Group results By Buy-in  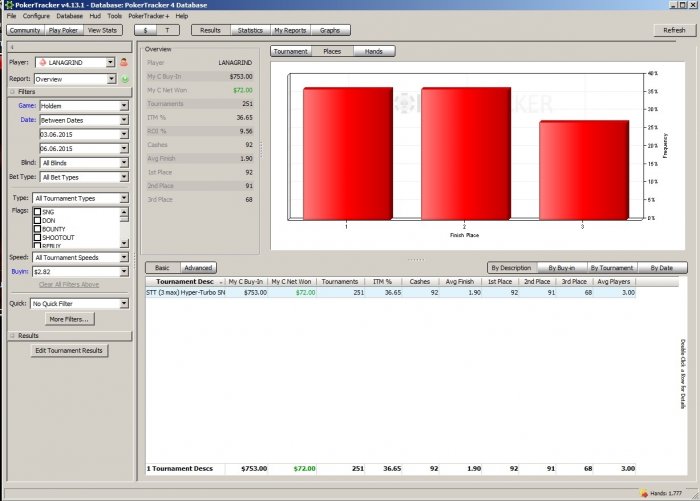[x=562, y=268]
